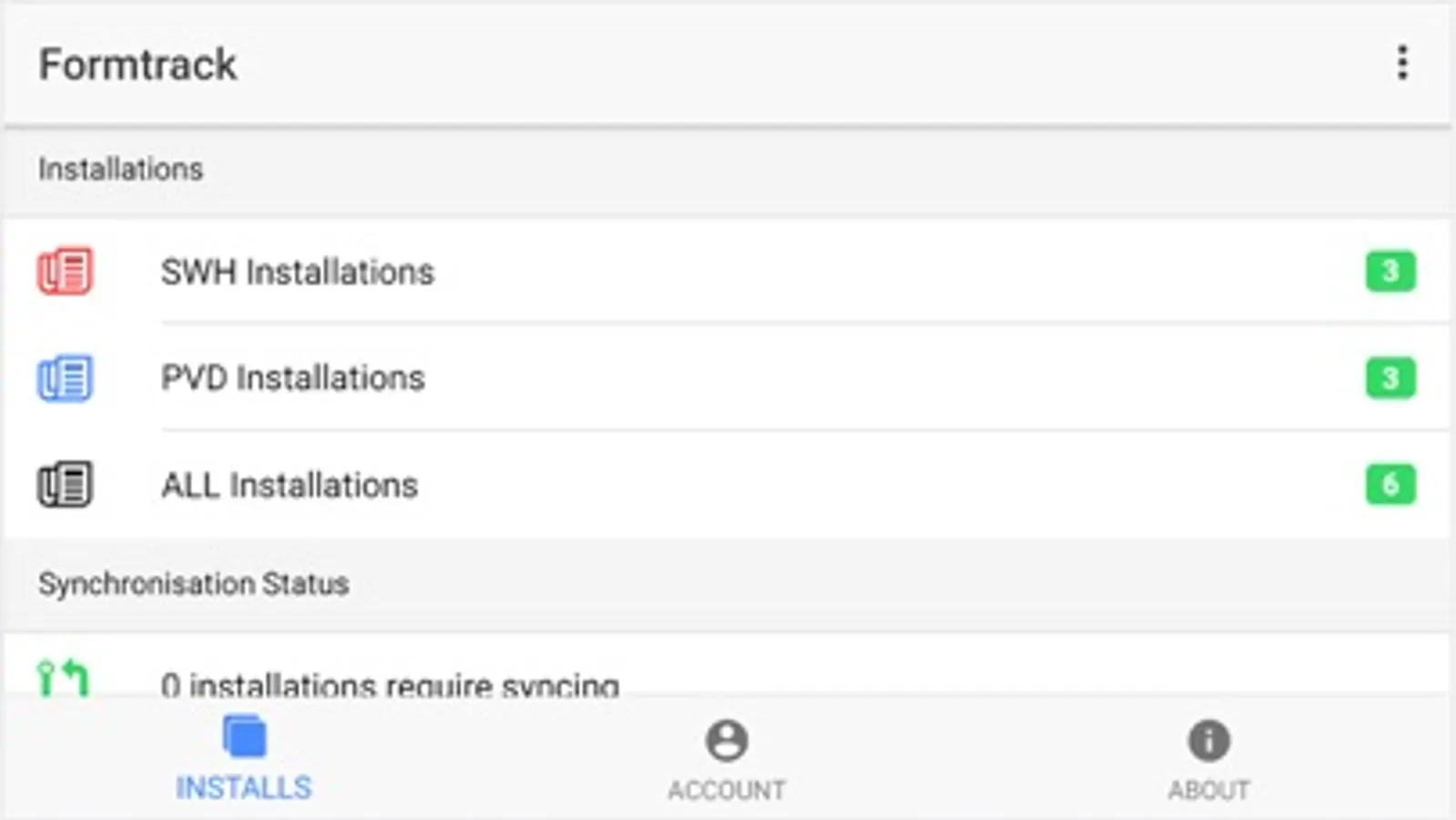Click the ALL count badge showing 6

point(1390,484)
